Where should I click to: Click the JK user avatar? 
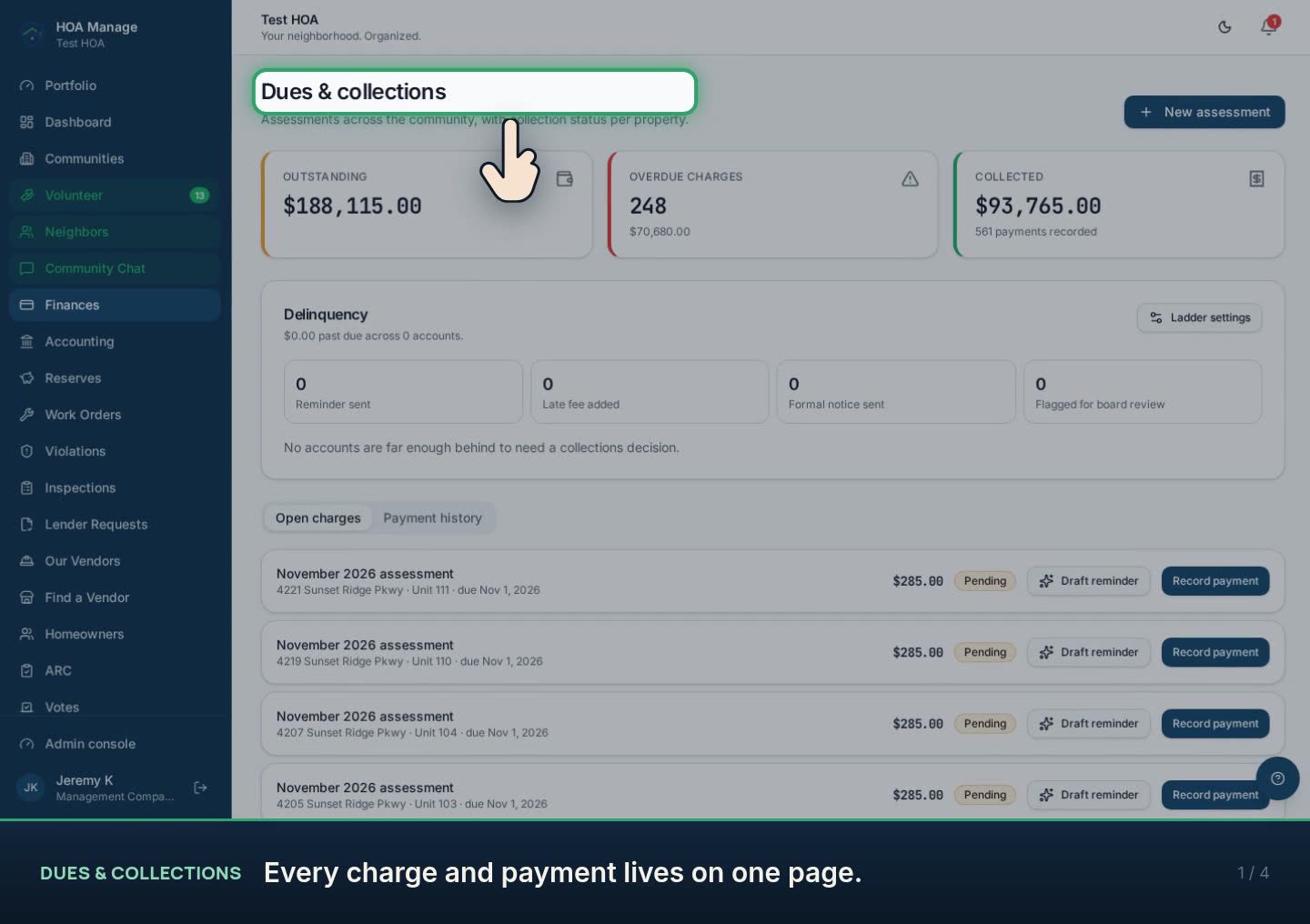point(31,788)
